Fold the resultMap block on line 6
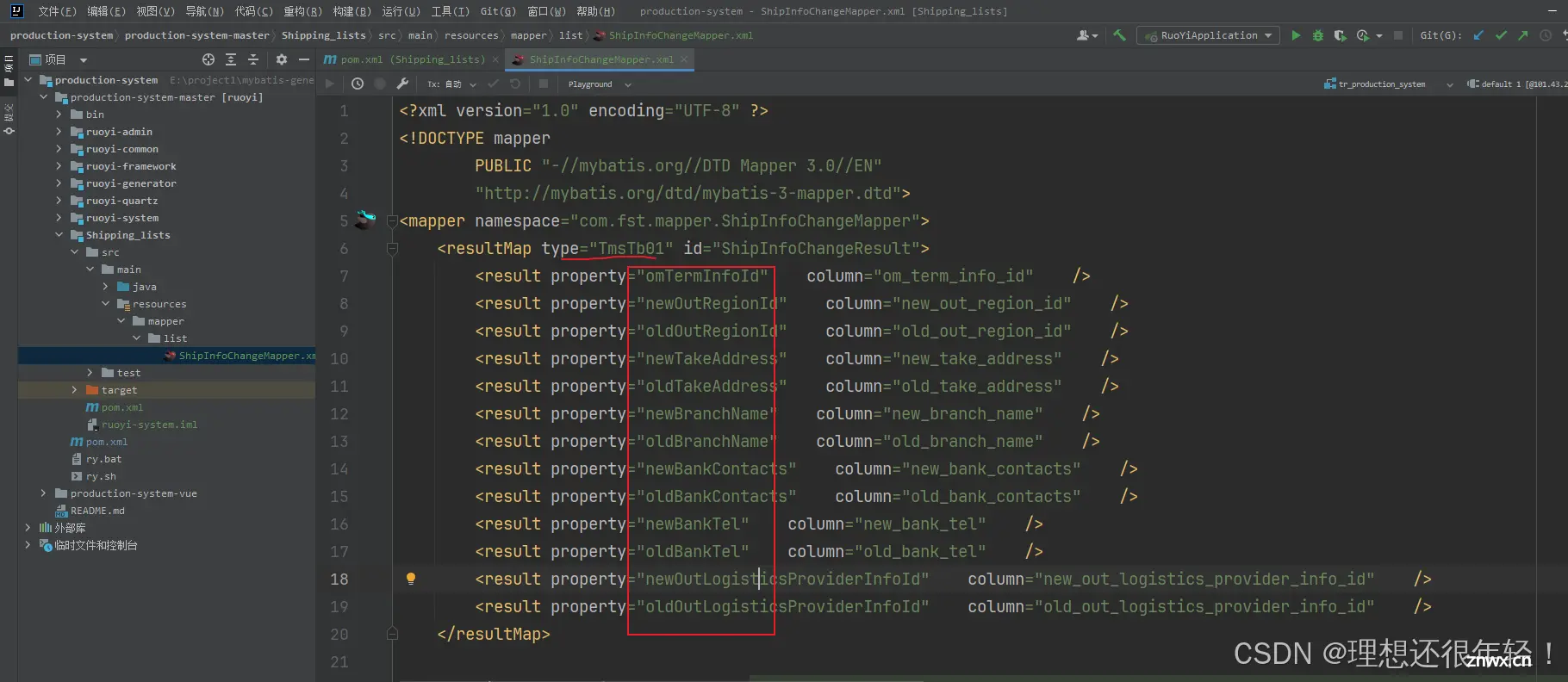Screen dimensions: 1568x682 [392, 249]
